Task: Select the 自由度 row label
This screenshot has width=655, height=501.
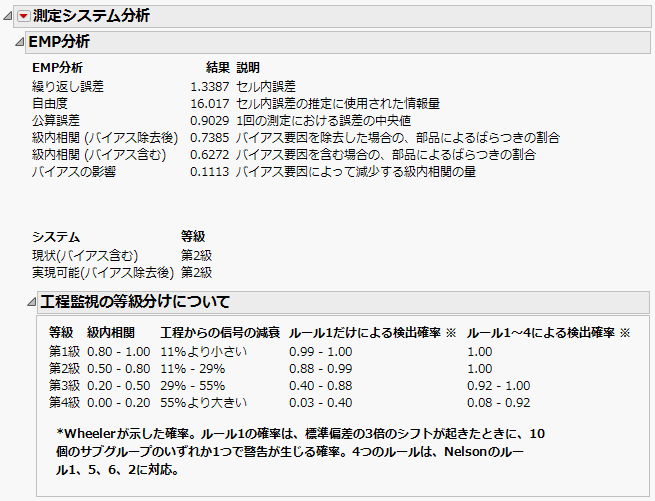Action: pyautogui.click(x=50, y=104)
